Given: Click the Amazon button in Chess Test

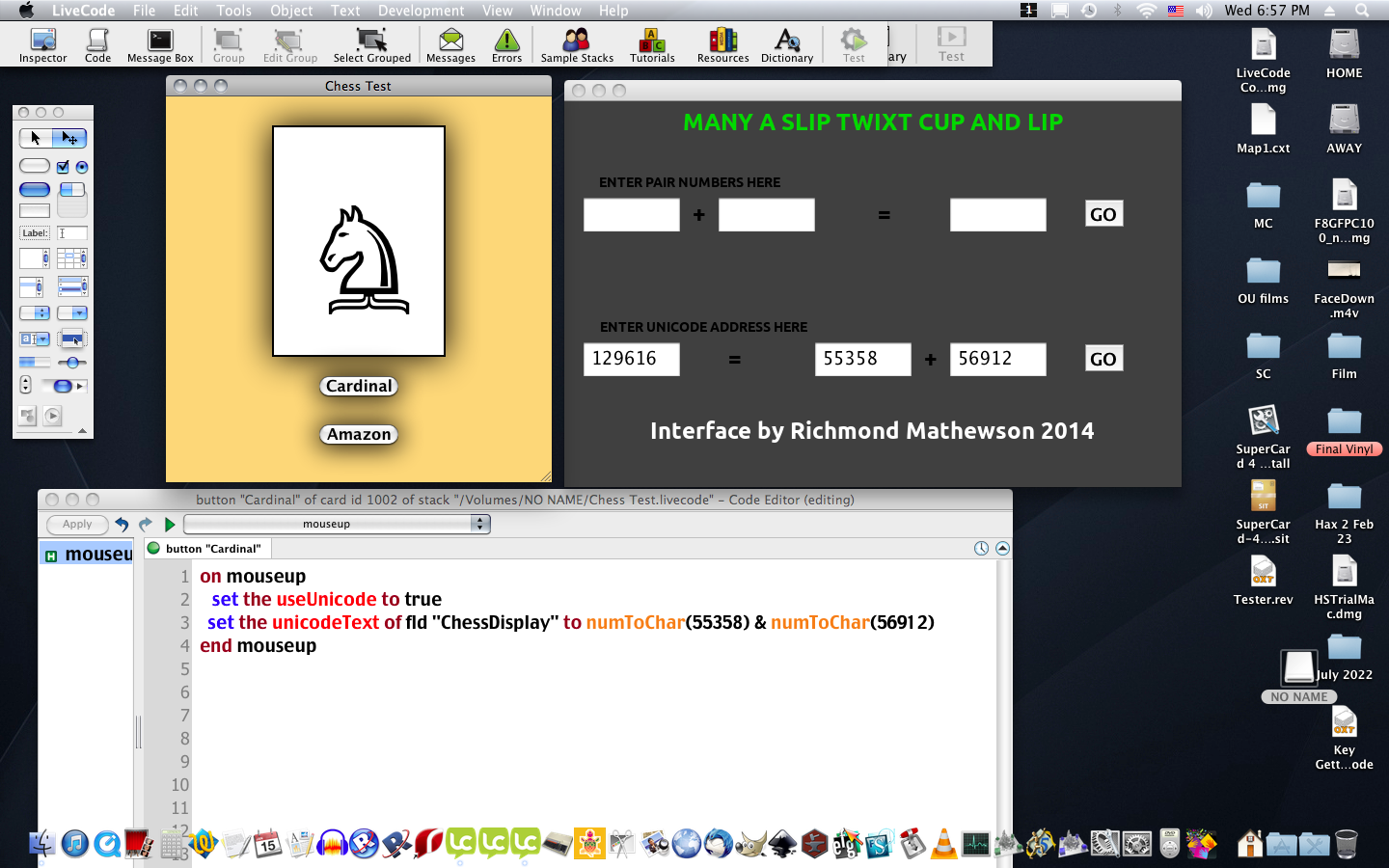Looking at the screenshot, I should click(x=359, y=434).
